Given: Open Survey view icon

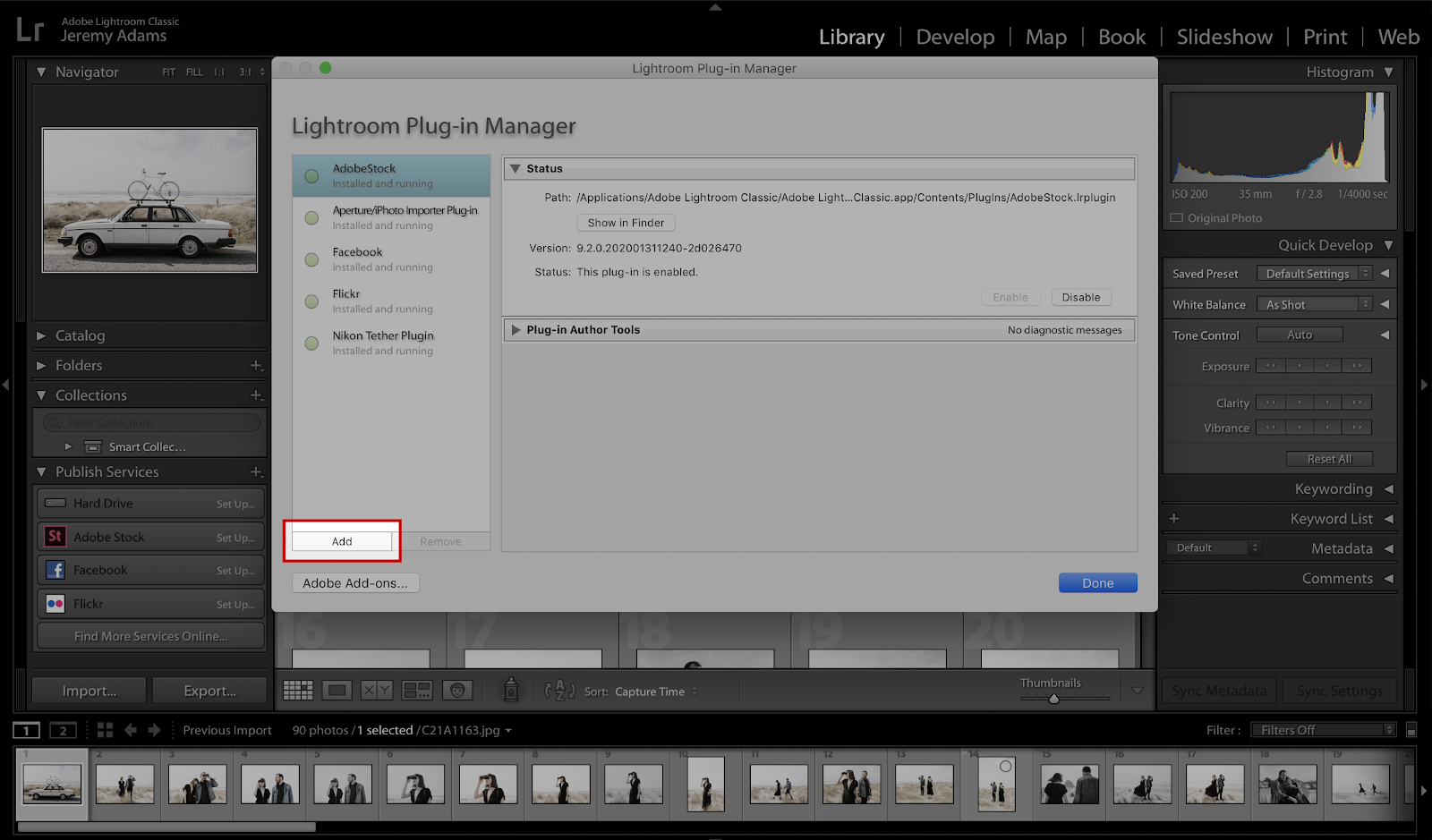Looking at the screenshot, I should tap(417, 690).
